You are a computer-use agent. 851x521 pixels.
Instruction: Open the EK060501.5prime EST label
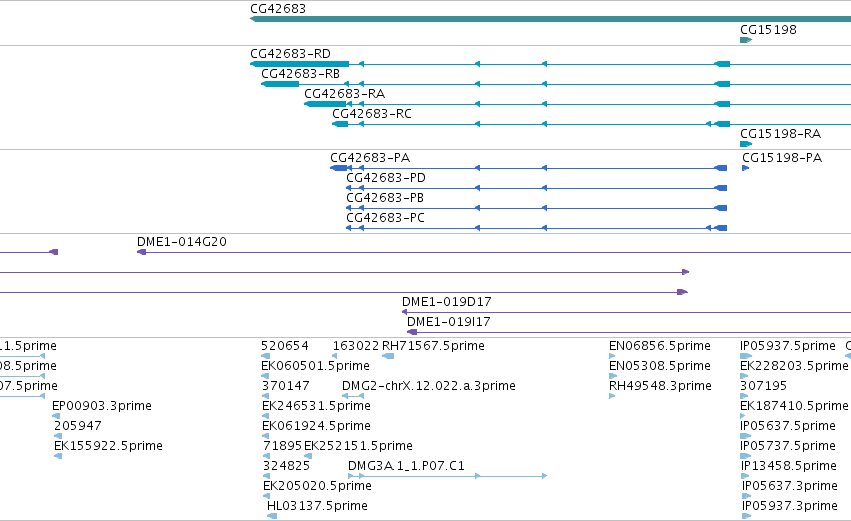point(315,366)
